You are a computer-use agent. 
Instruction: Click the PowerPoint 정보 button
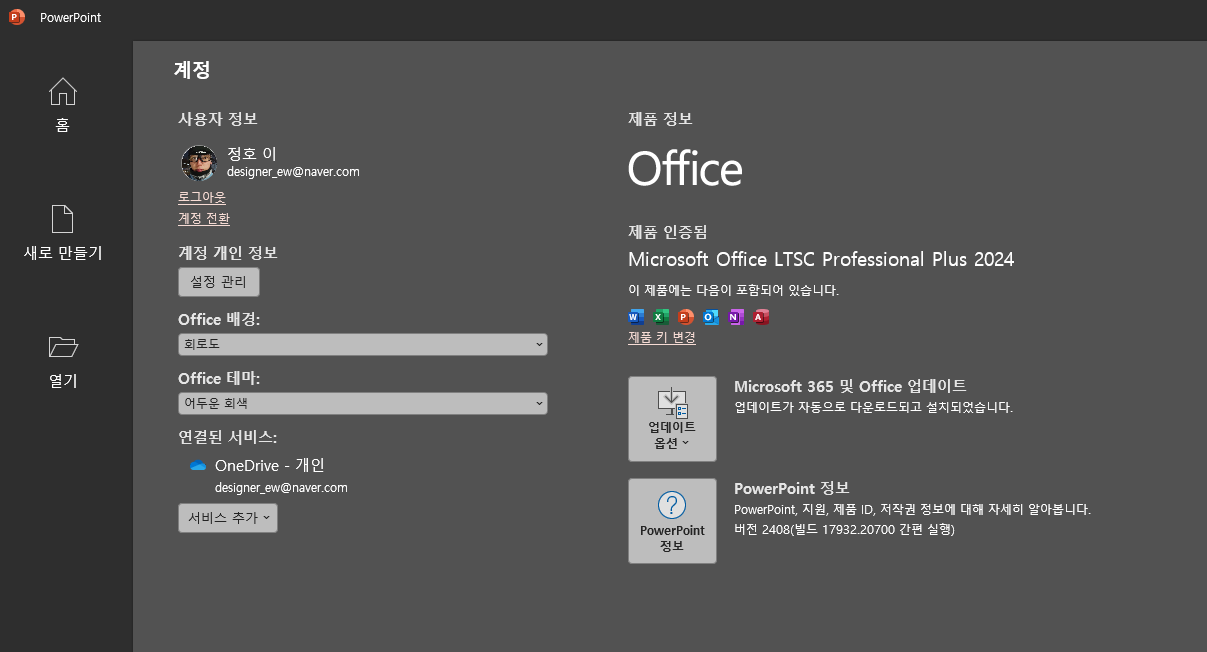[672, 521]
